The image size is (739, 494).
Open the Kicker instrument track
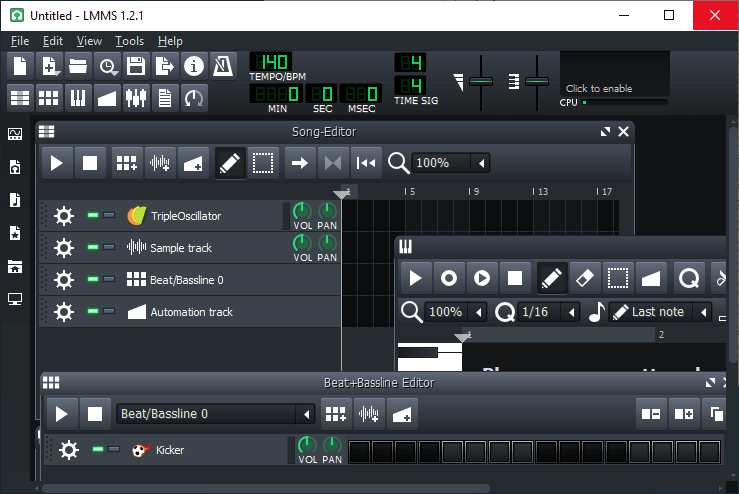207,450
